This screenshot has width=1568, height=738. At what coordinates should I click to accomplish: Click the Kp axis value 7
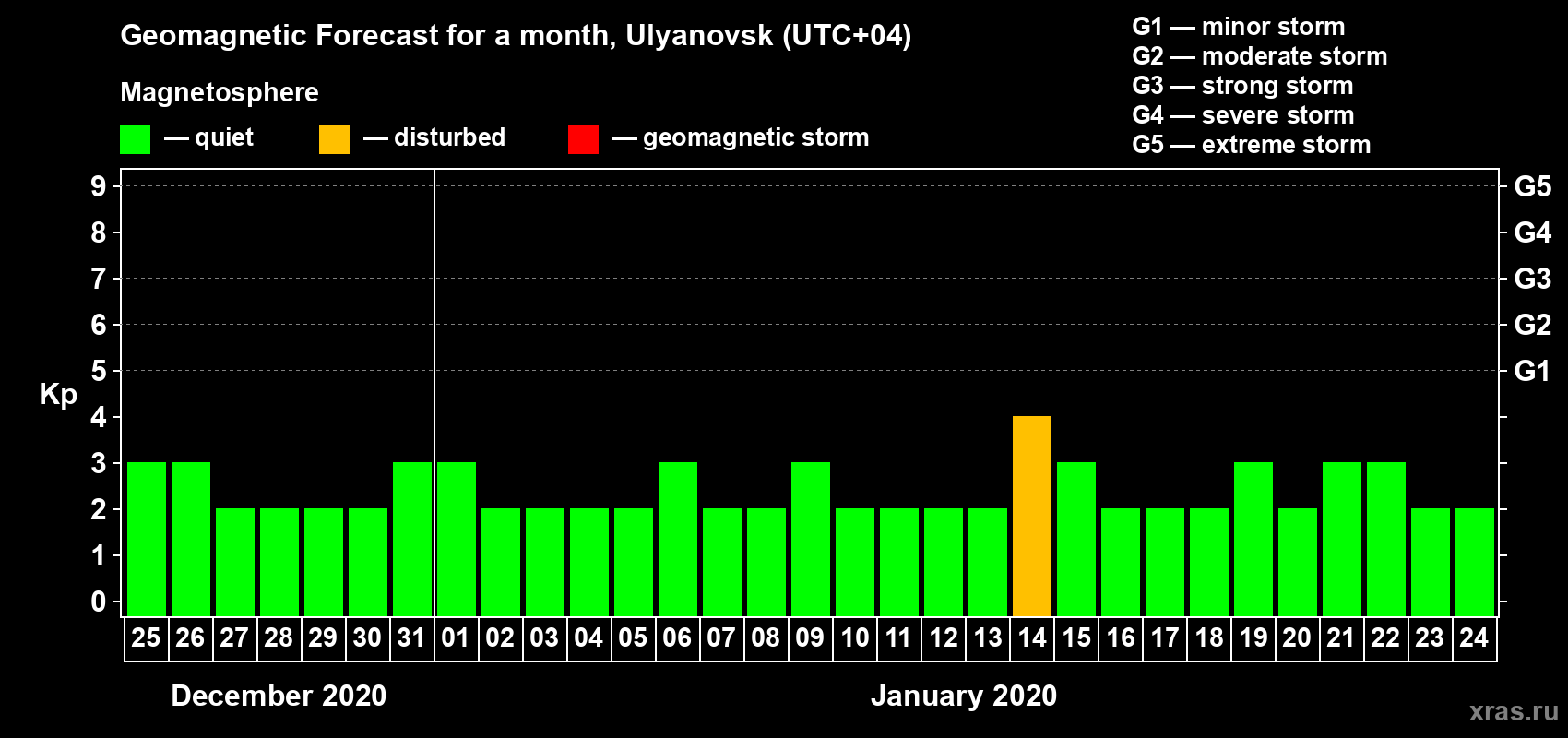coord(98,279)
